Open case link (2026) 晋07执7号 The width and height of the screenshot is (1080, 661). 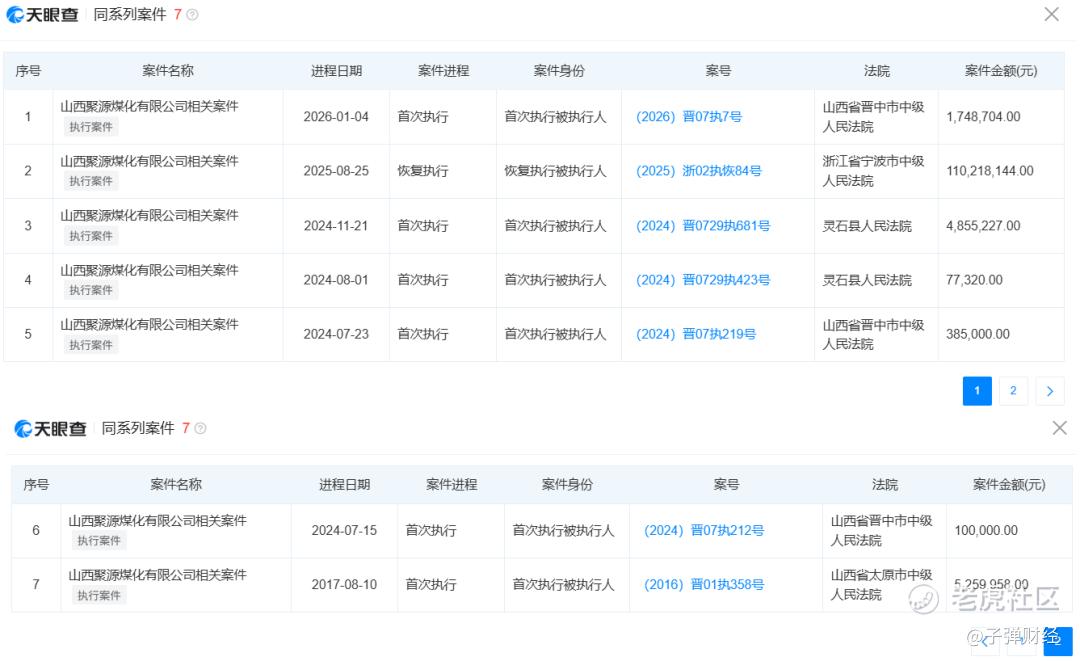[689, 116]
